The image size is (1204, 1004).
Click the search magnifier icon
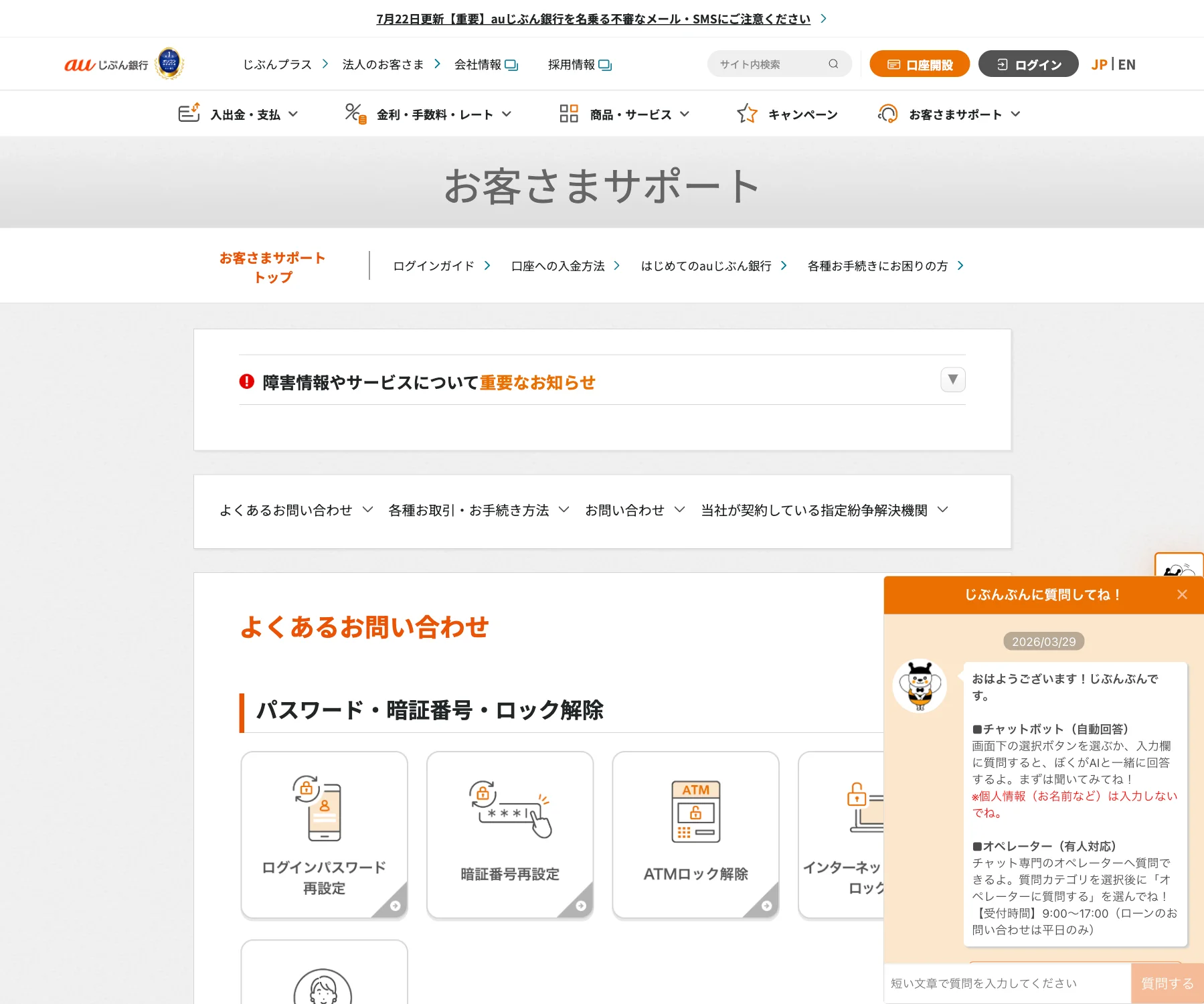tap(833, 64)
